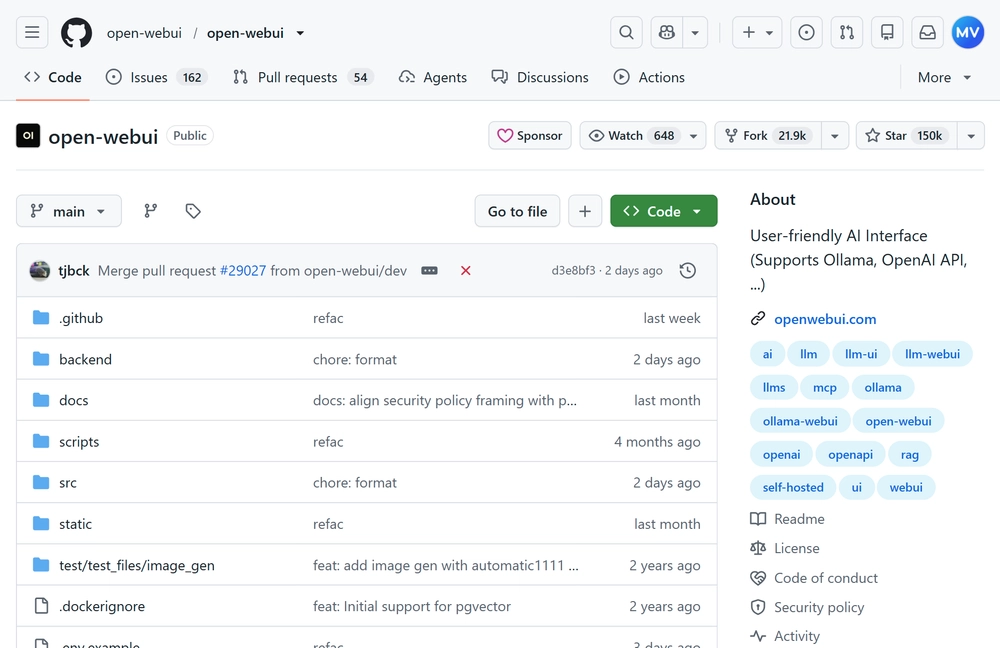Select the rag topic tag
Screen dimensions: 1000x648
909,455
